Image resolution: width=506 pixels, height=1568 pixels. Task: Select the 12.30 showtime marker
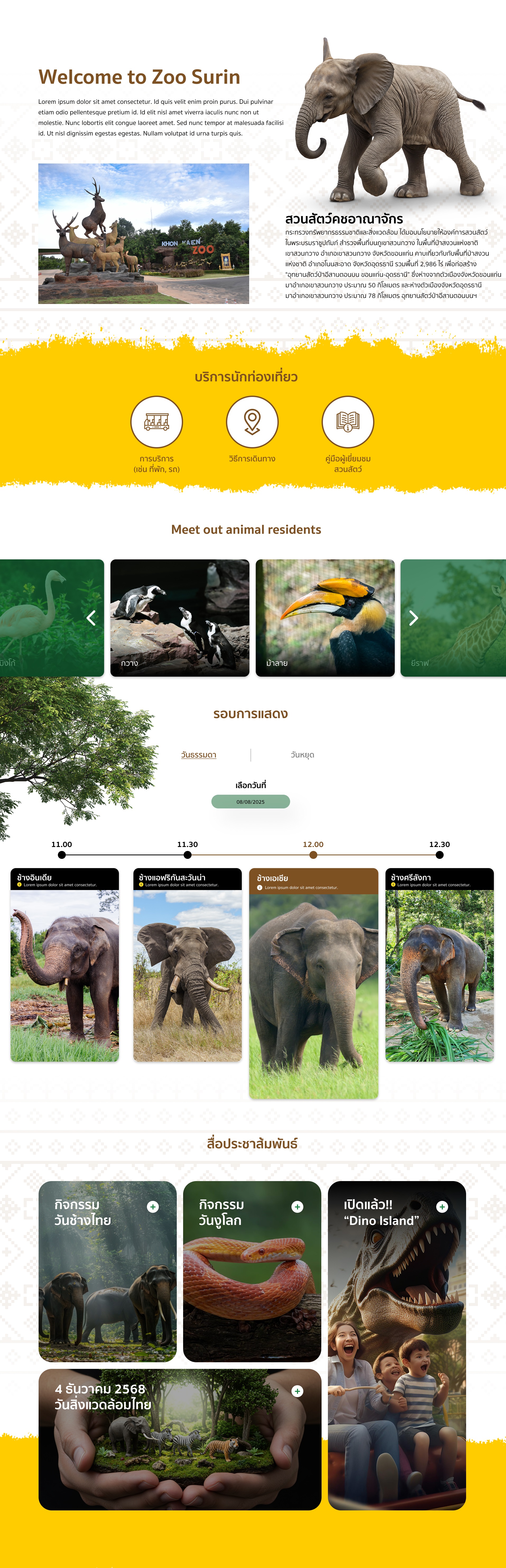(x=440, y=855)
